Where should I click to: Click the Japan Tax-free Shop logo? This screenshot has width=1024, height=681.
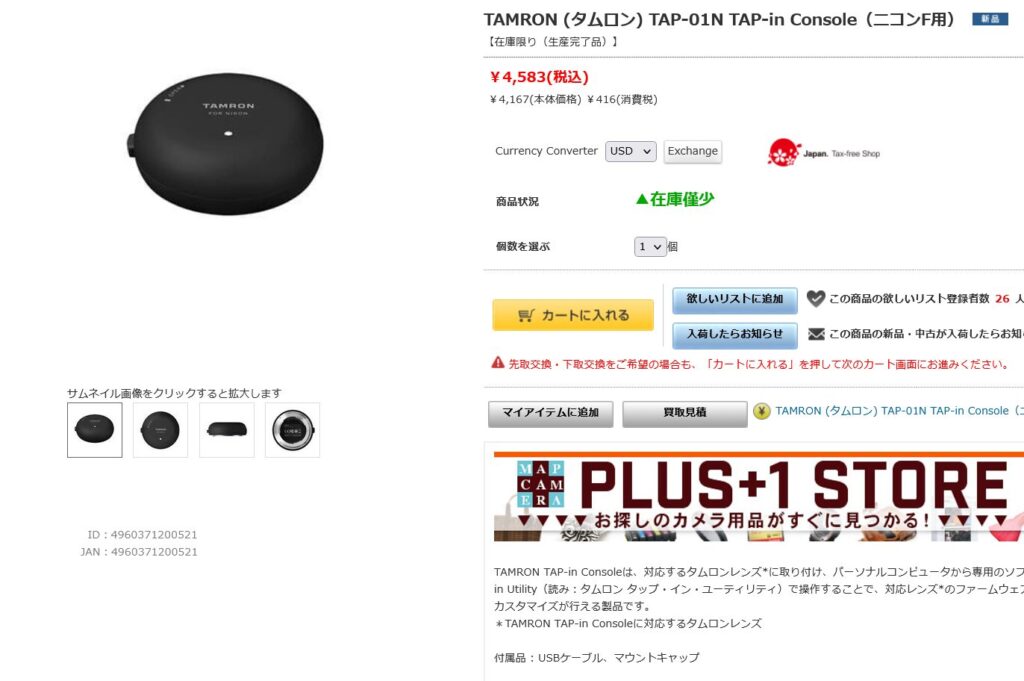(x=824, y=153)
